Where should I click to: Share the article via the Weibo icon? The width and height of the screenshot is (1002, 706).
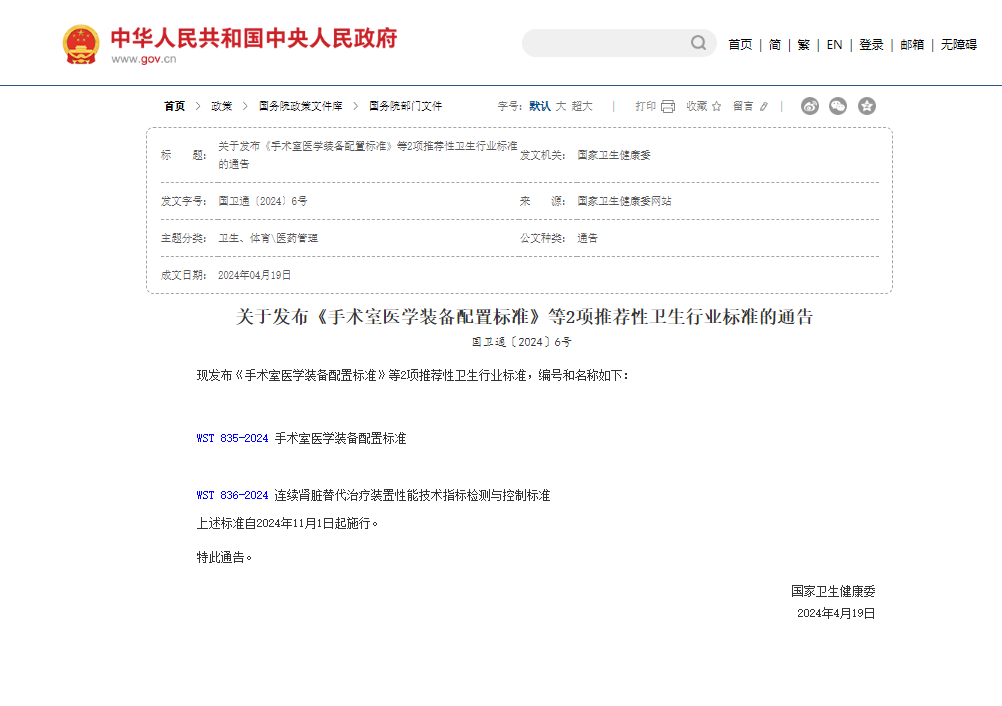811,106
